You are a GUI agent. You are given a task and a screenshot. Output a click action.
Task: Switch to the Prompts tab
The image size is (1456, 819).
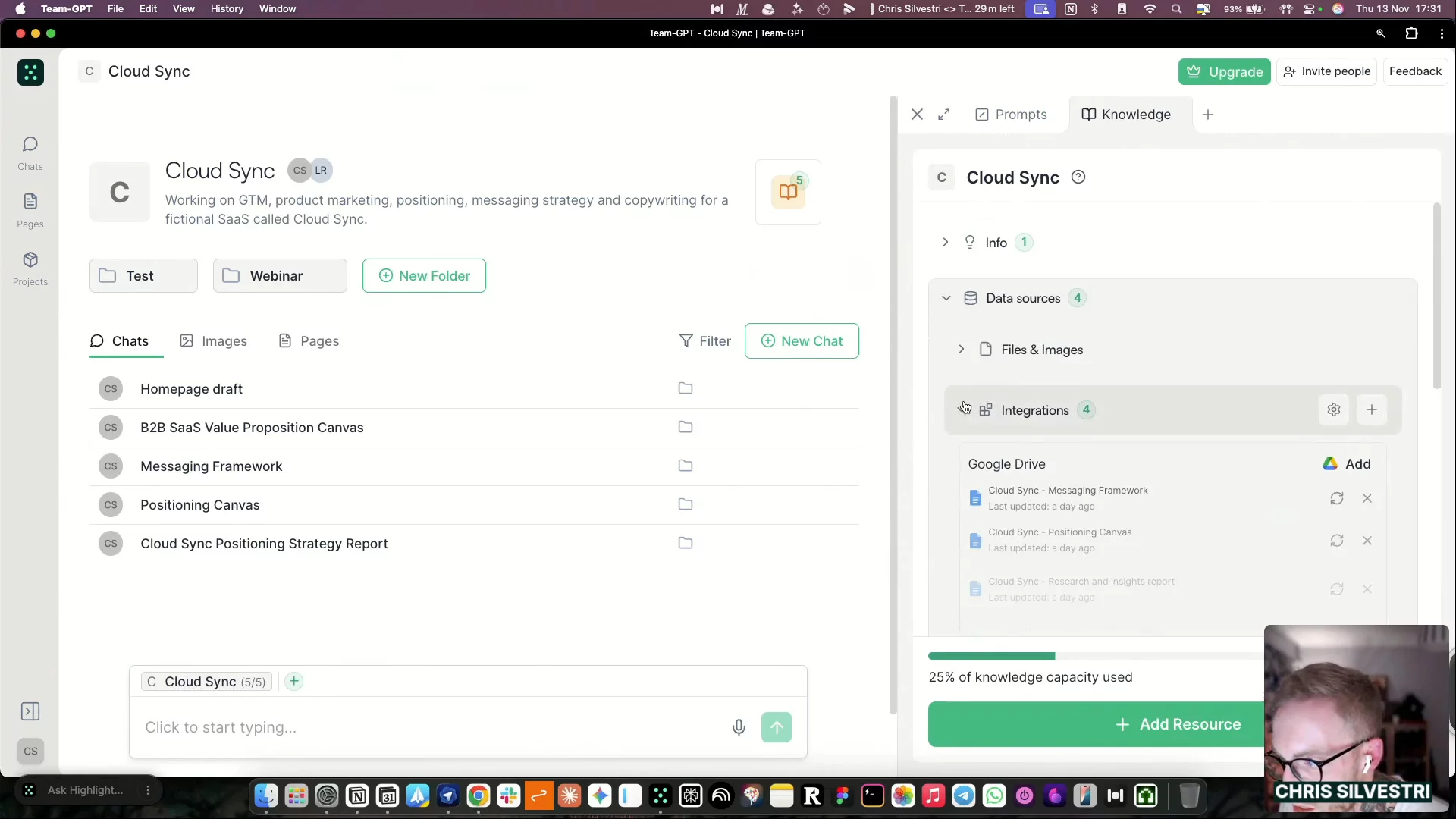pos(1011,115)
